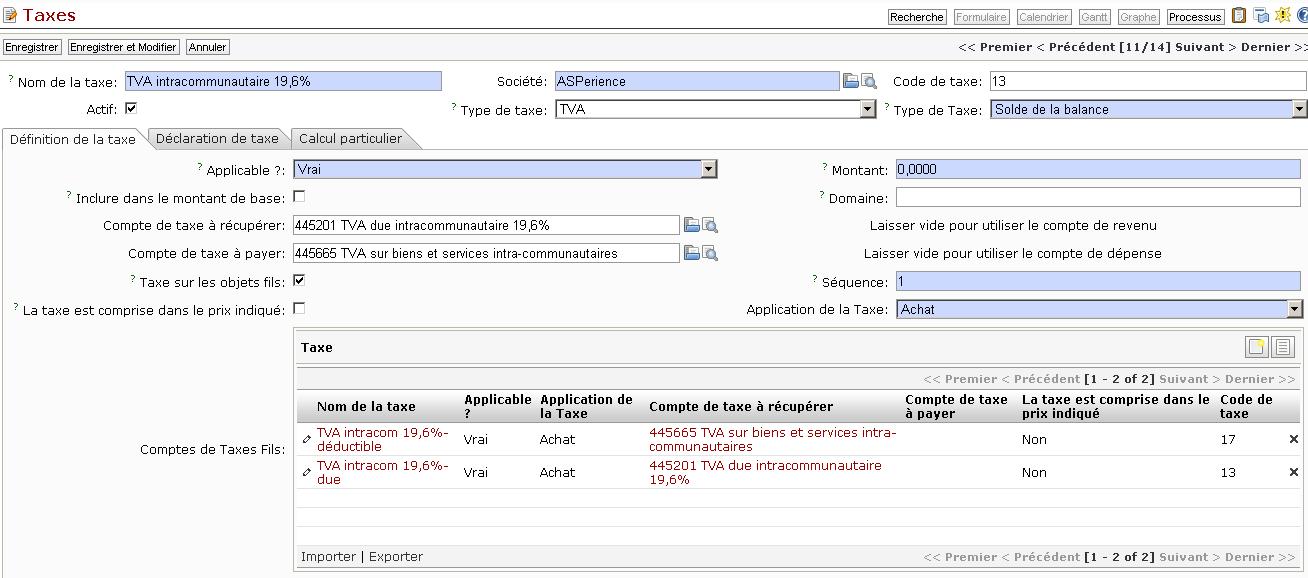Click the clipboard icon in top toolbar
The width and height of the screenshot is (1308, 578).
1239,16
